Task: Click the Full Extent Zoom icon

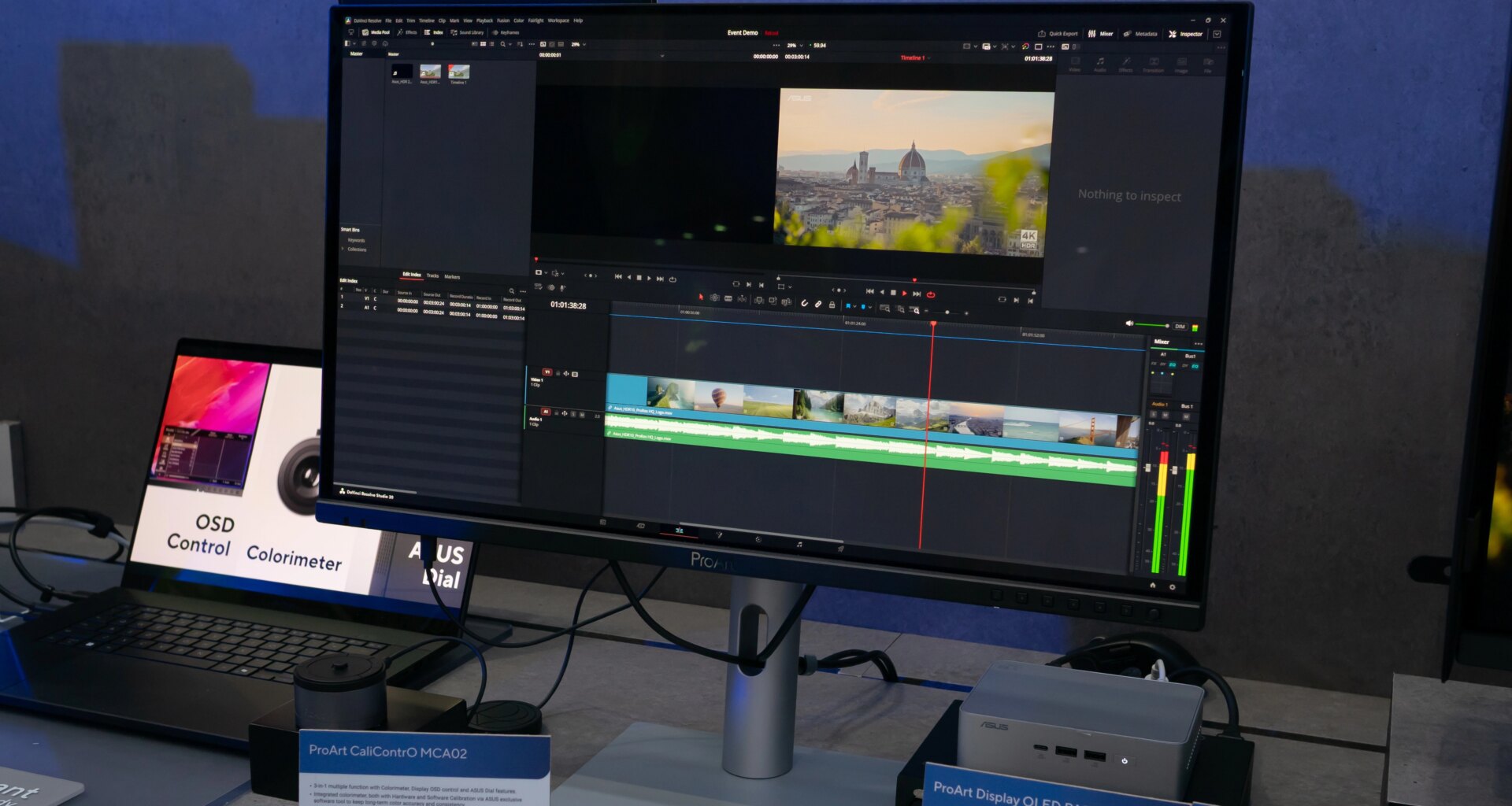Action: (884, 309)
